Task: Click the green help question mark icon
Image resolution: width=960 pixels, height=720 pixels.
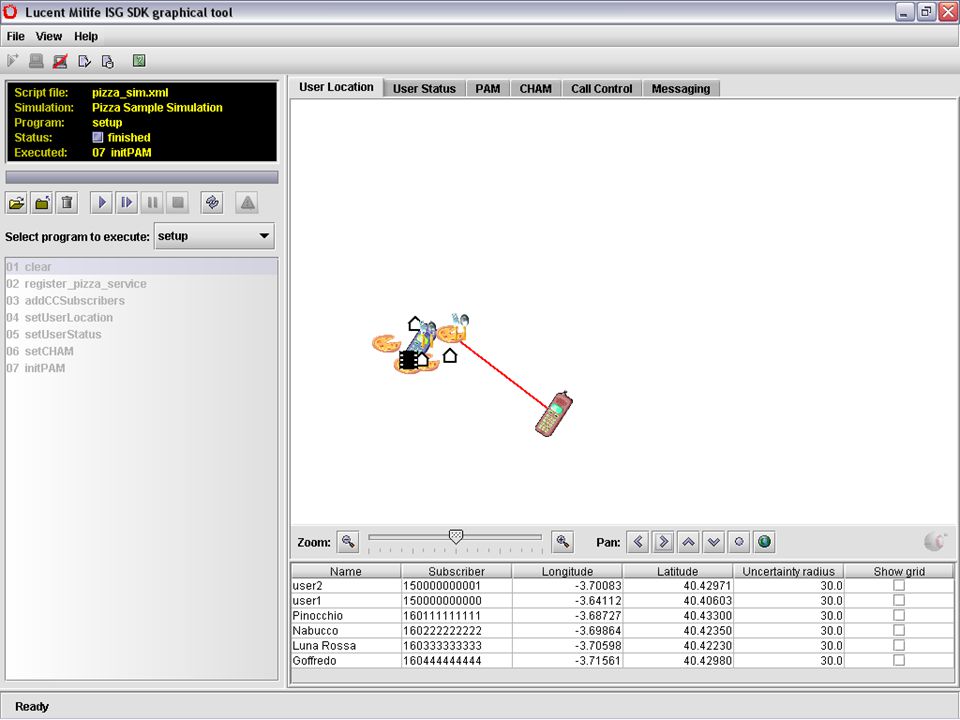Action: tap(140, 61)
